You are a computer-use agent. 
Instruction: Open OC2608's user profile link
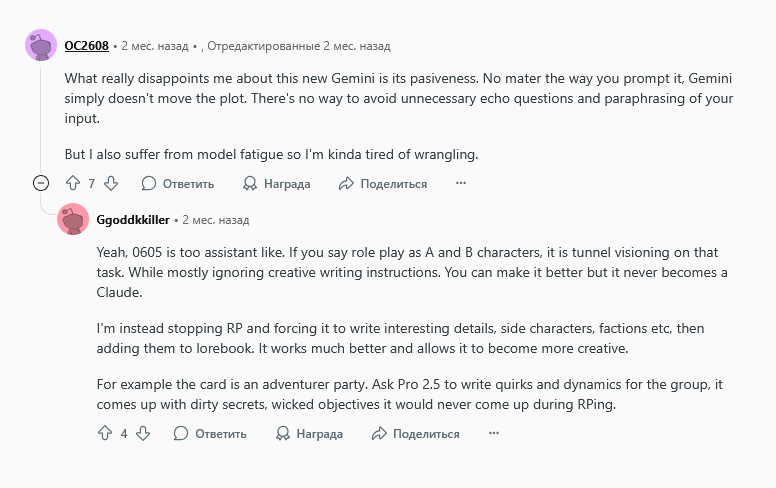pos(86,46)
